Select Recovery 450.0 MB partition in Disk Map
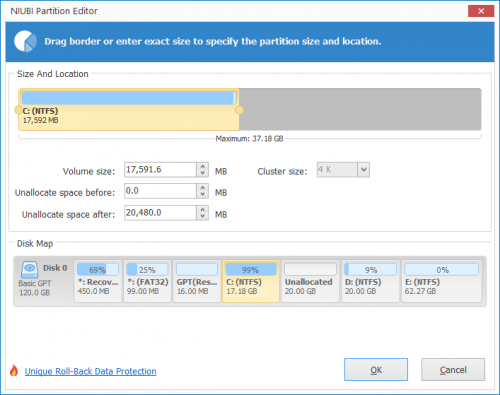This screenshot has width=500, height=395. 98,281
